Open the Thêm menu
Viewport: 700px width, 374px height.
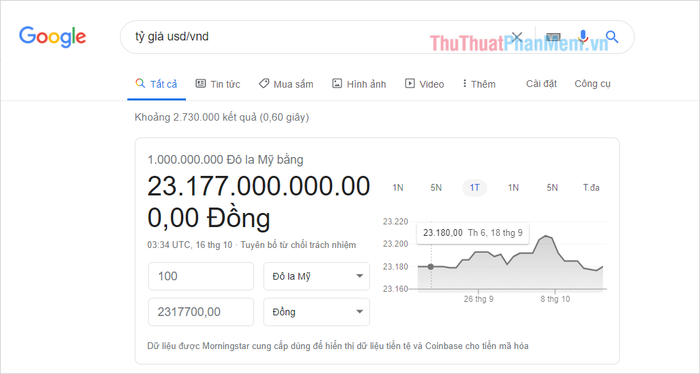pos(479,84)
